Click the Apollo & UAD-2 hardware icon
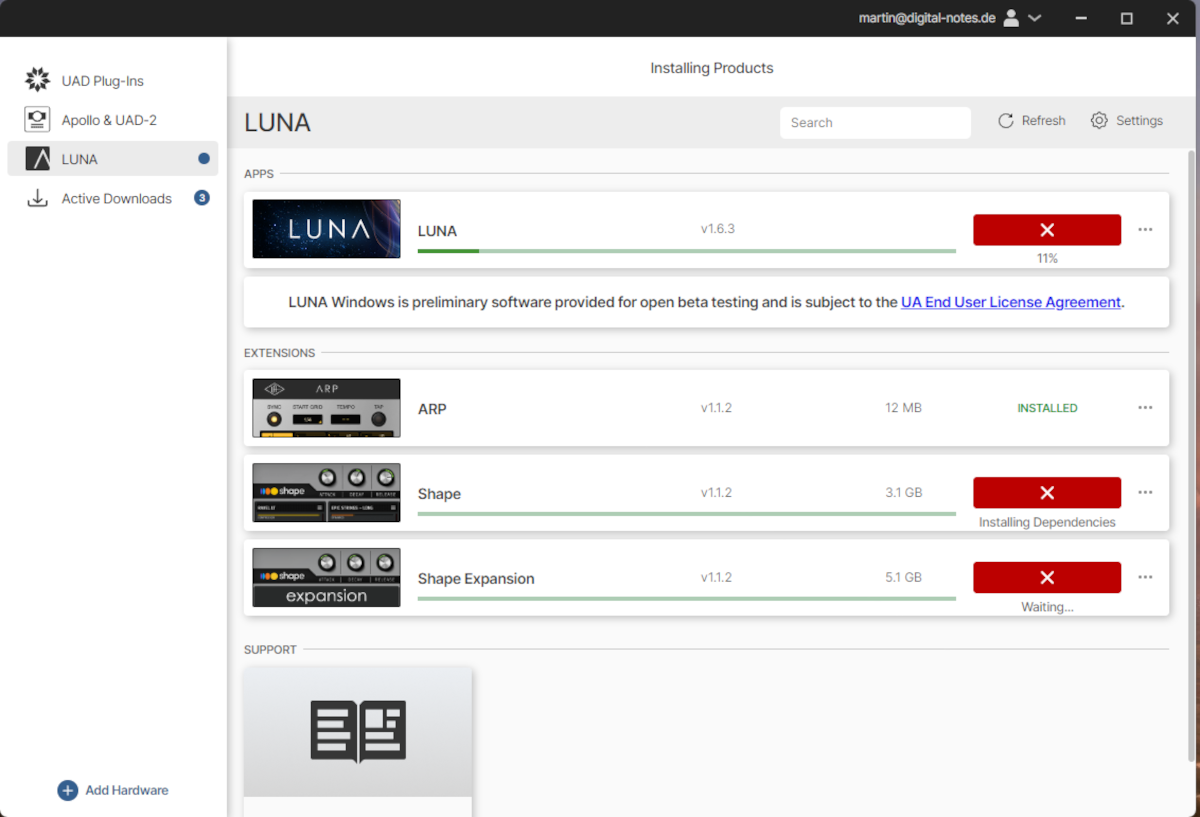This screenshot has width=1200, height=817. tap(37, 120)
